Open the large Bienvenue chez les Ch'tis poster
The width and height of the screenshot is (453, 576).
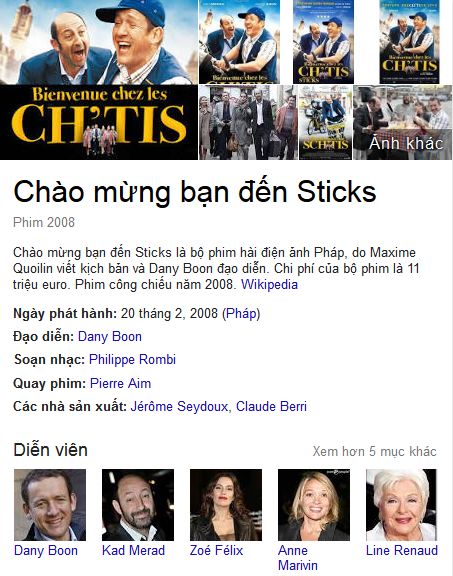click(x=98, y=80)
